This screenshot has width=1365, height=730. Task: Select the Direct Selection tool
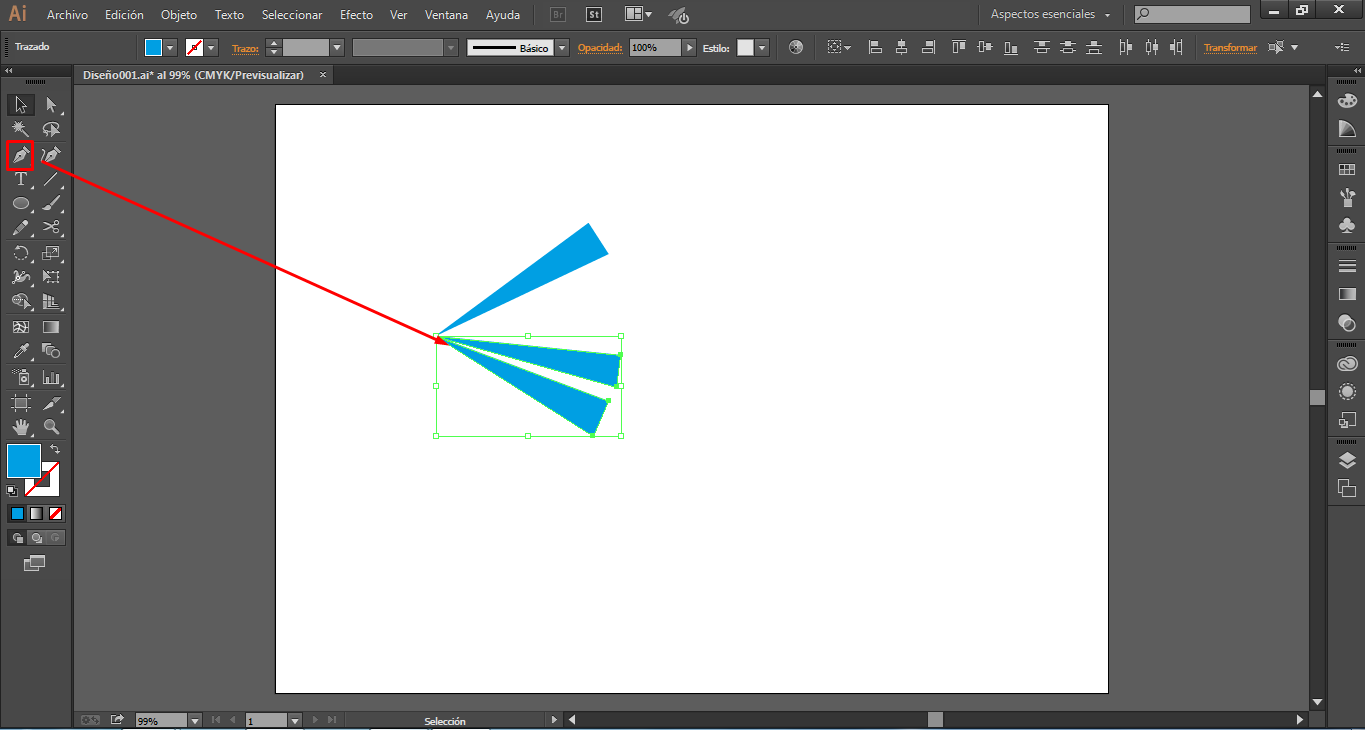click(x=51, y=104)
